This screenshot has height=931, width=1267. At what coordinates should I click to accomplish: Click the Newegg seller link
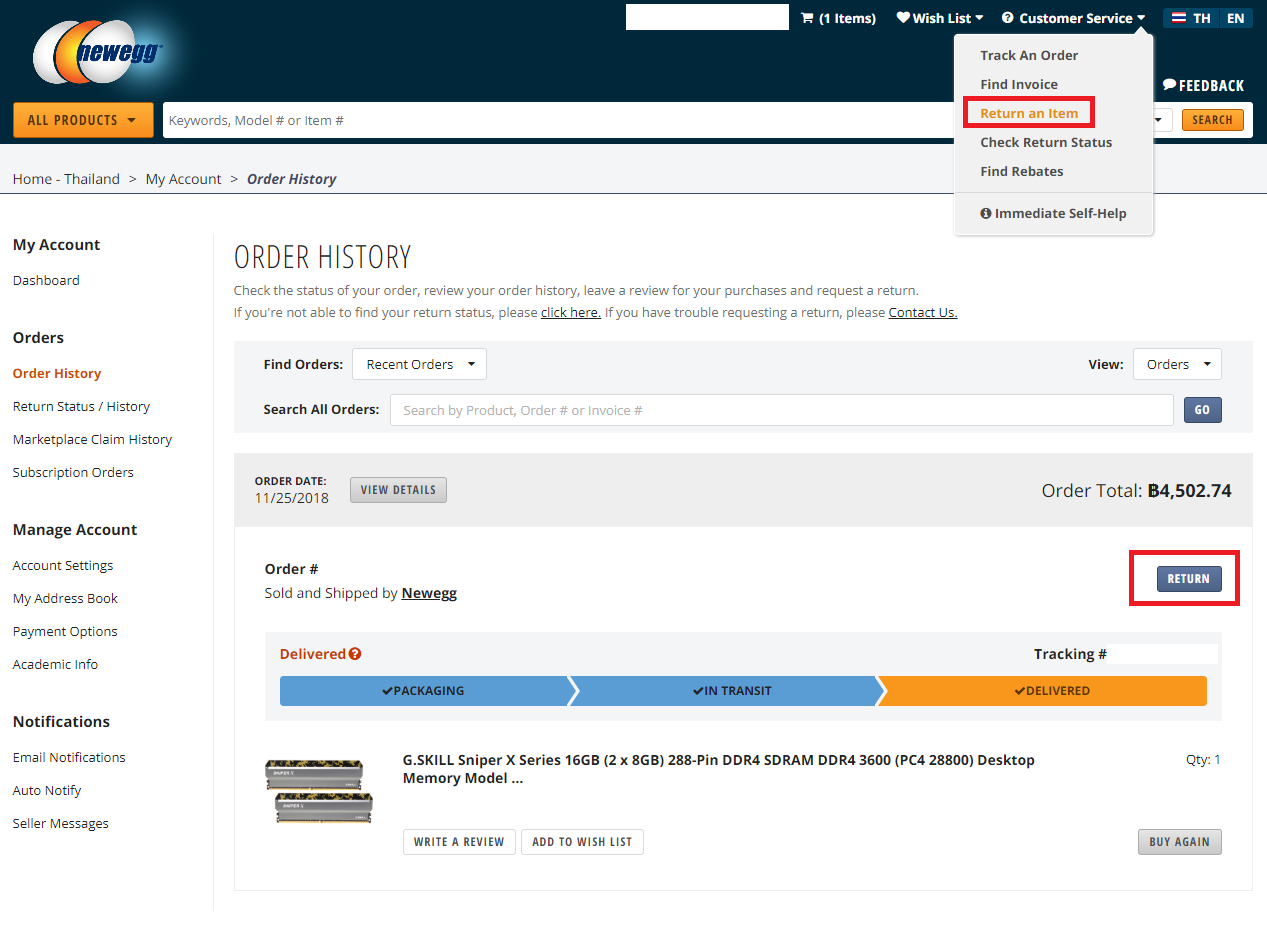(429, 593)
